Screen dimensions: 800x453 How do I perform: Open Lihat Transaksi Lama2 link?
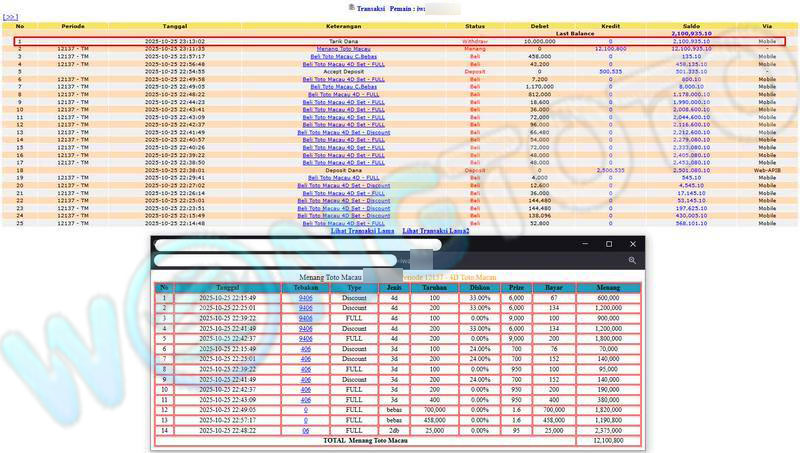[435, 231]
